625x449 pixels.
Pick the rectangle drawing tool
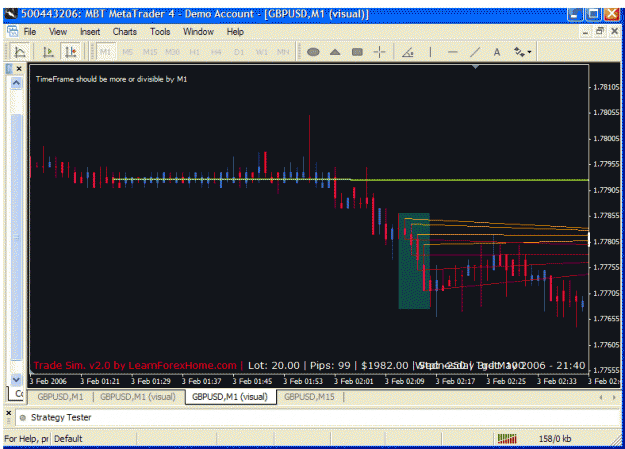pos(357,52)
